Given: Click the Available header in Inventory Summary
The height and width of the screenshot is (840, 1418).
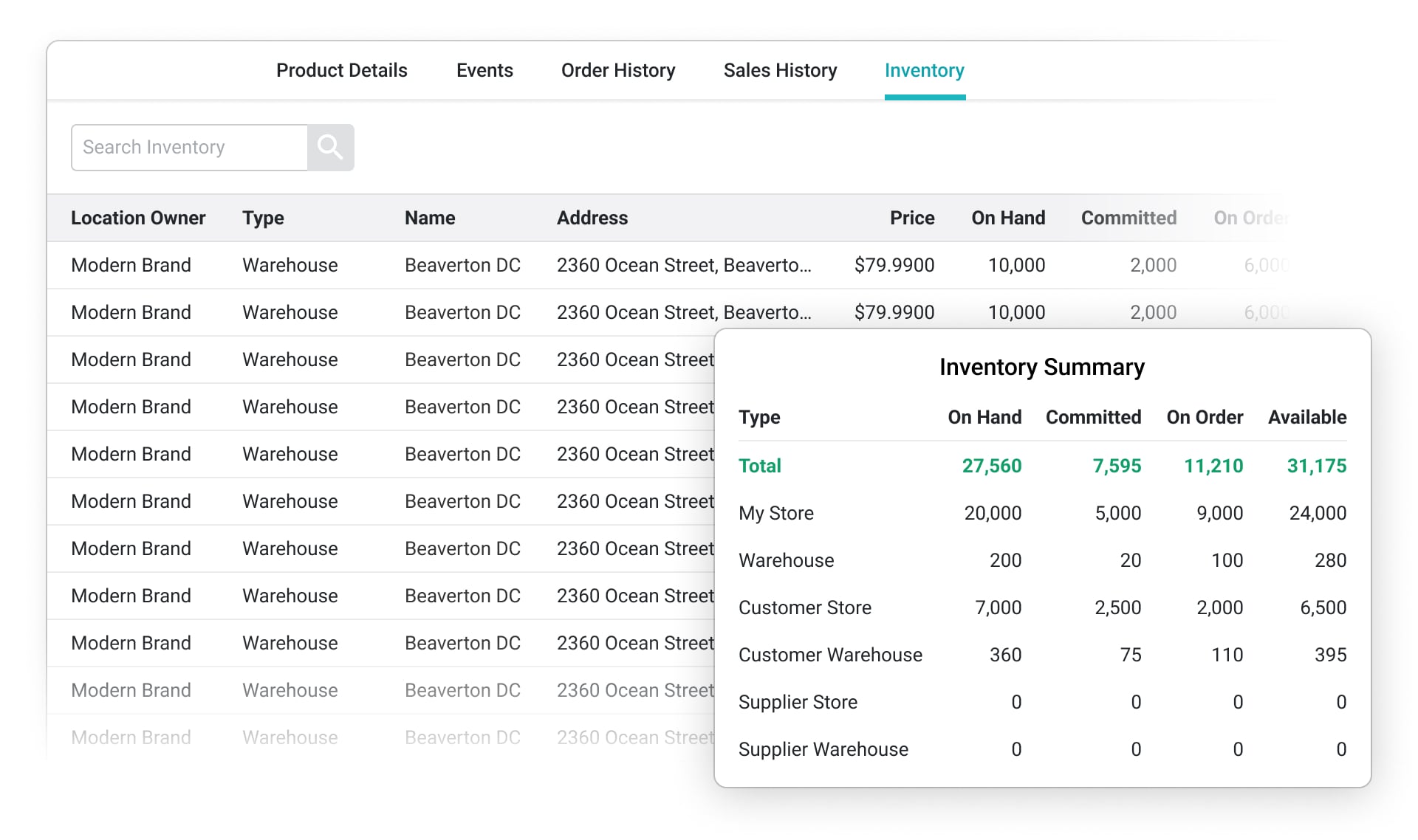Looking at the screenshot, I should coord(1306,417).
